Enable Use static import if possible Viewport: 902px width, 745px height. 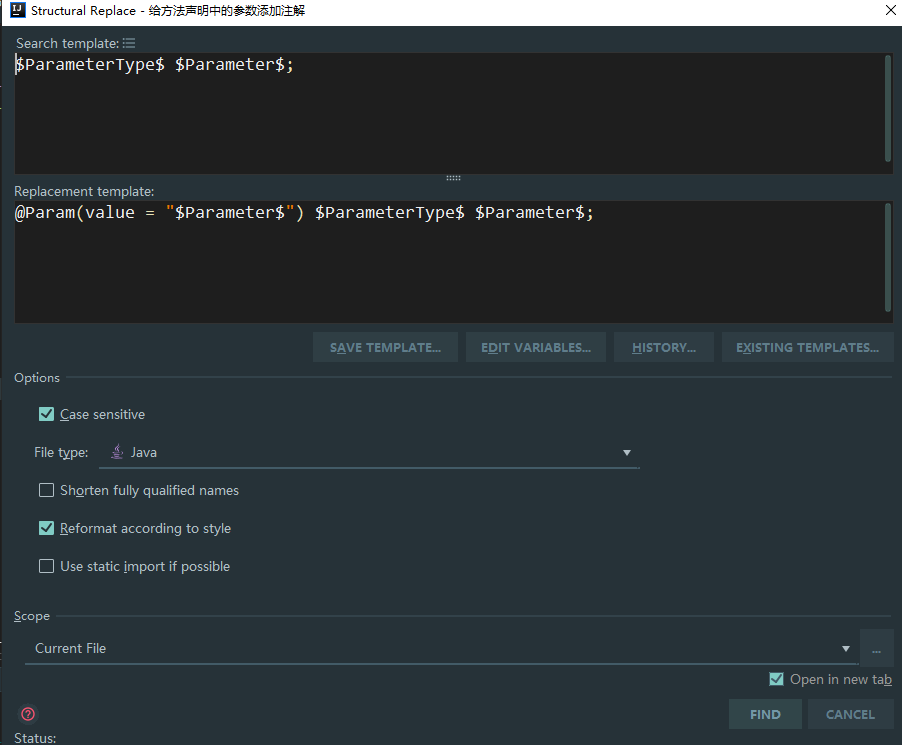click(46, 566)
